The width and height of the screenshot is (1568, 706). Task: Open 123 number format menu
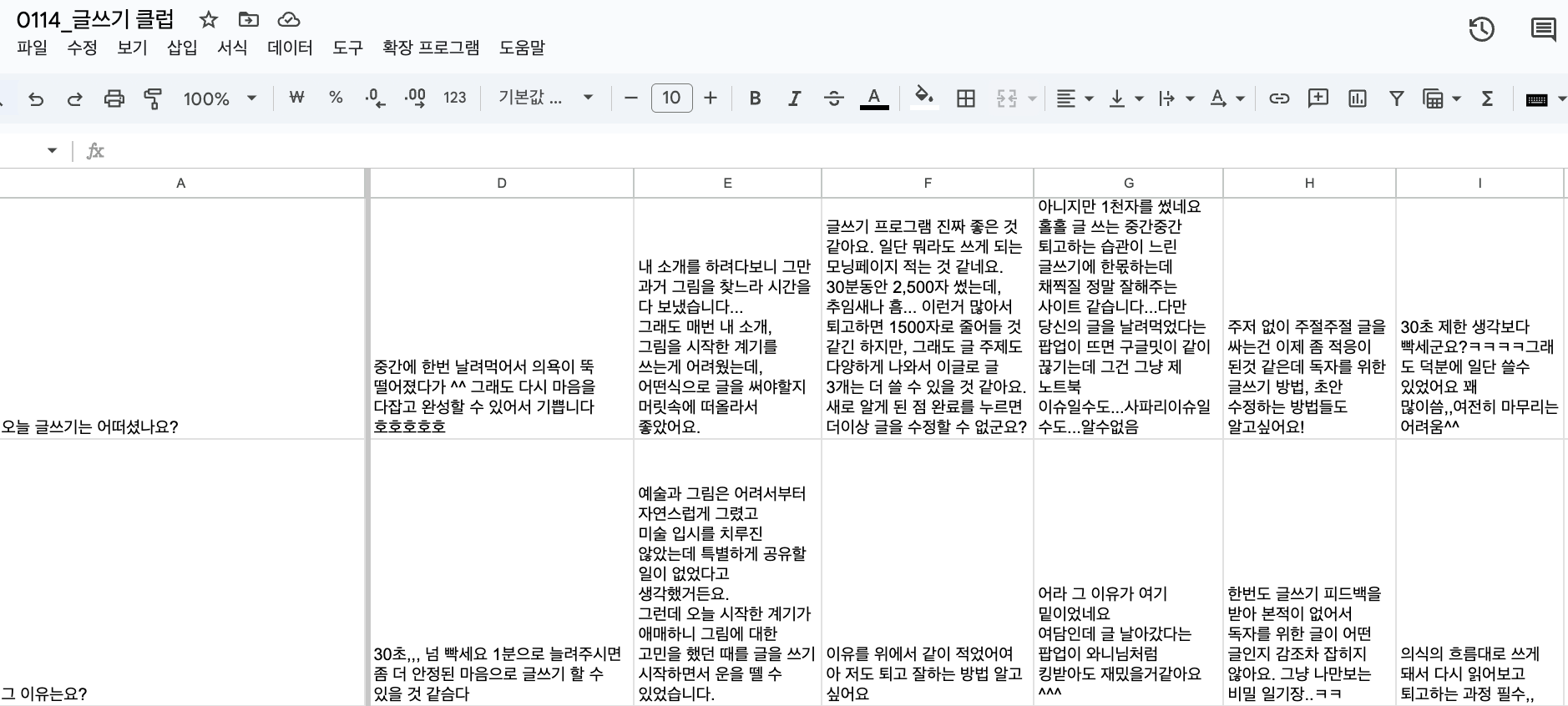[454, 98]
